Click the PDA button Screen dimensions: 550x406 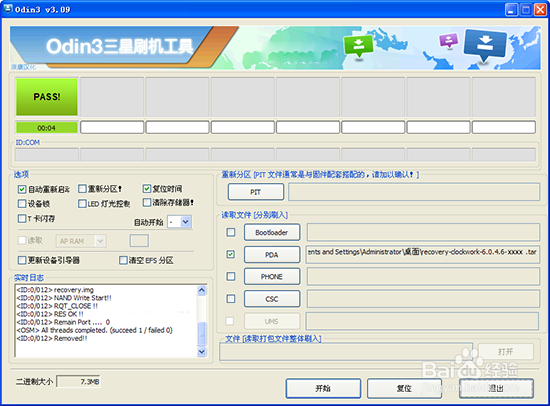272,254
